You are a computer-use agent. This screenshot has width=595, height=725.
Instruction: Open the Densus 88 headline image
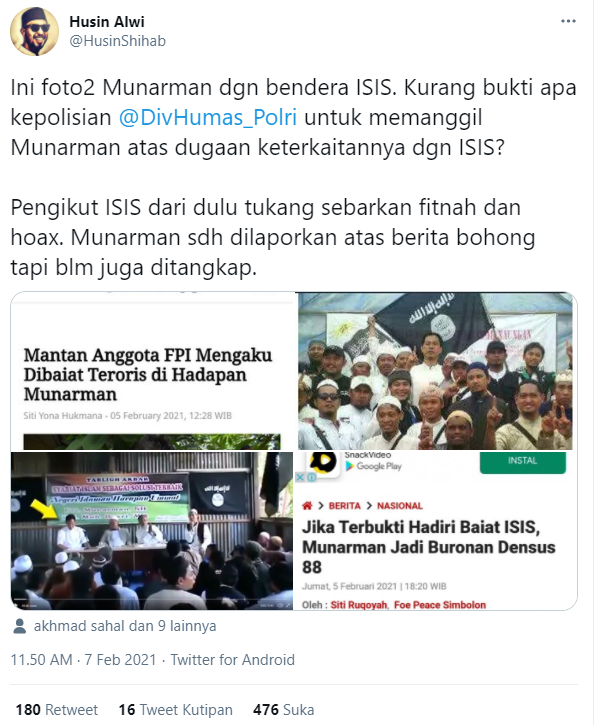click(x=436, y=531)
